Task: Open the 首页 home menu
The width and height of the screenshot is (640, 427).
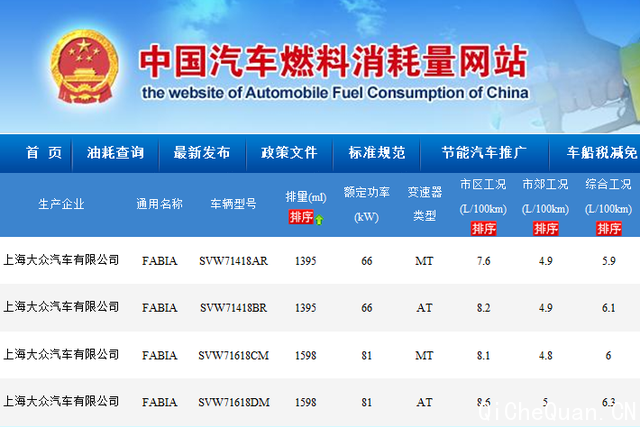Action: (x=44, y=153)
